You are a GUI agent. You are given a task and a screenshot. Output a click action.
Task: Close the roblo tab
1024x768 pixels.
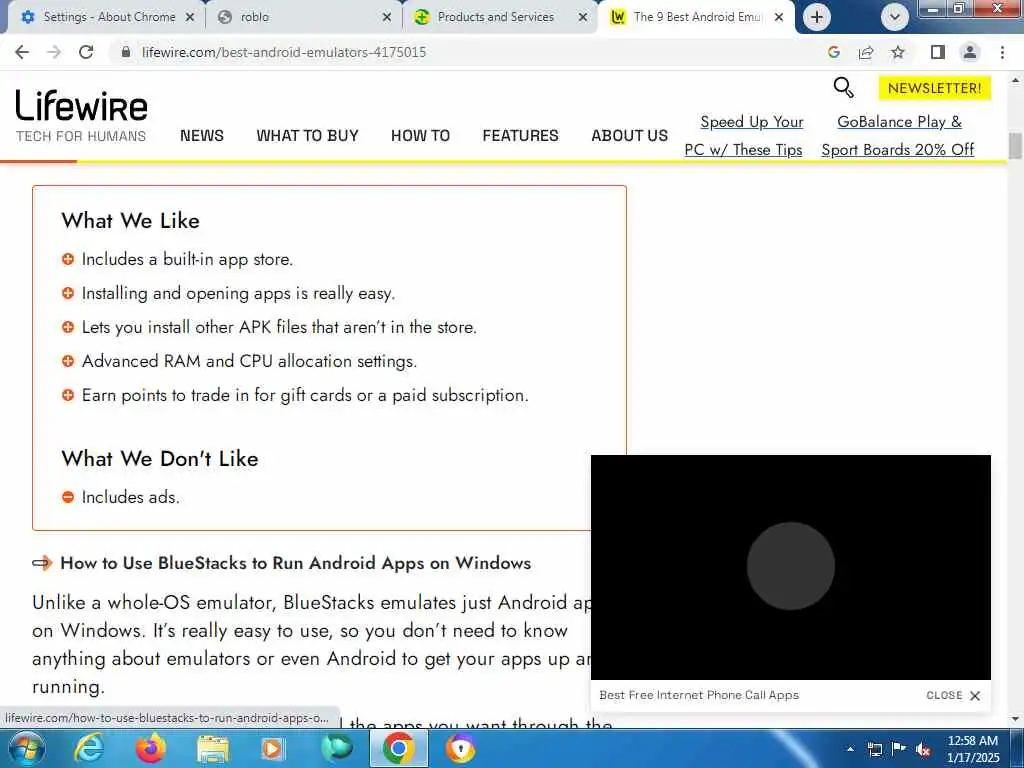(x=387, y=17)
